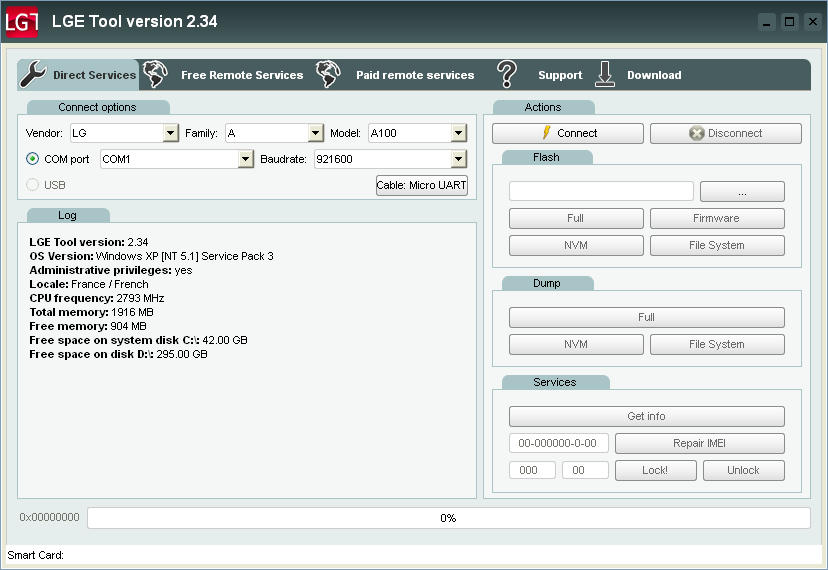This screenshot has width=828, height=570.
Task: Select the USB radio button
Action: pyautogui.click(x=32, y=184)
